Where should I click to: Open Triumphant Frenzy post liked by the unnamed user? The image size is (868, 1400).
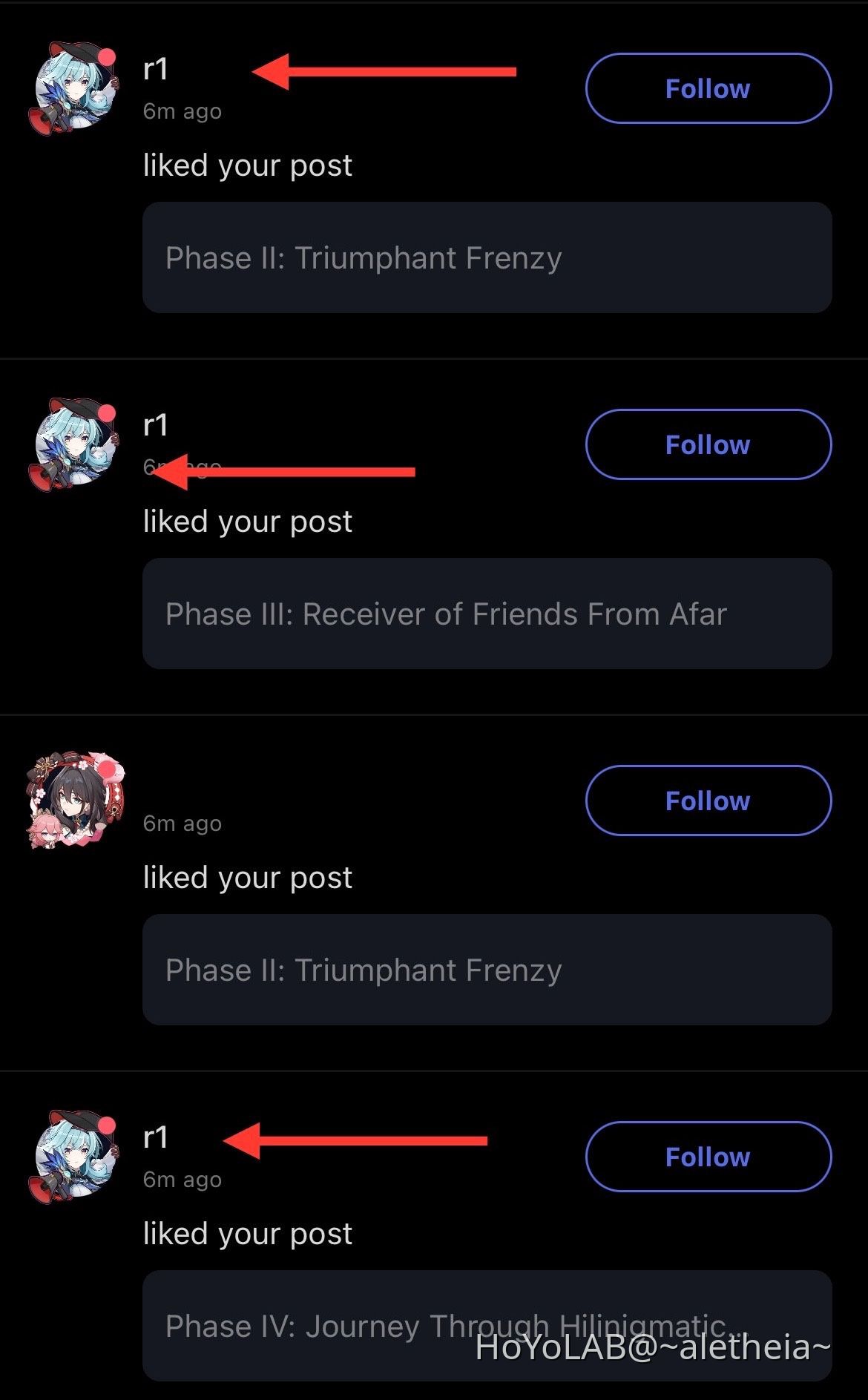(487, 970)
